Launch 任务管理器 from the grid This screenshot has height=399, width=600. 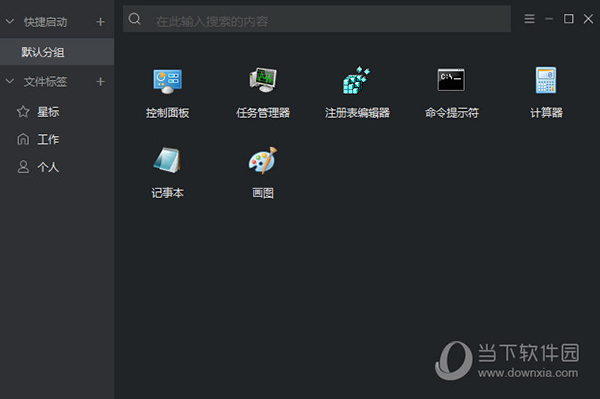(x=263, y=80)
